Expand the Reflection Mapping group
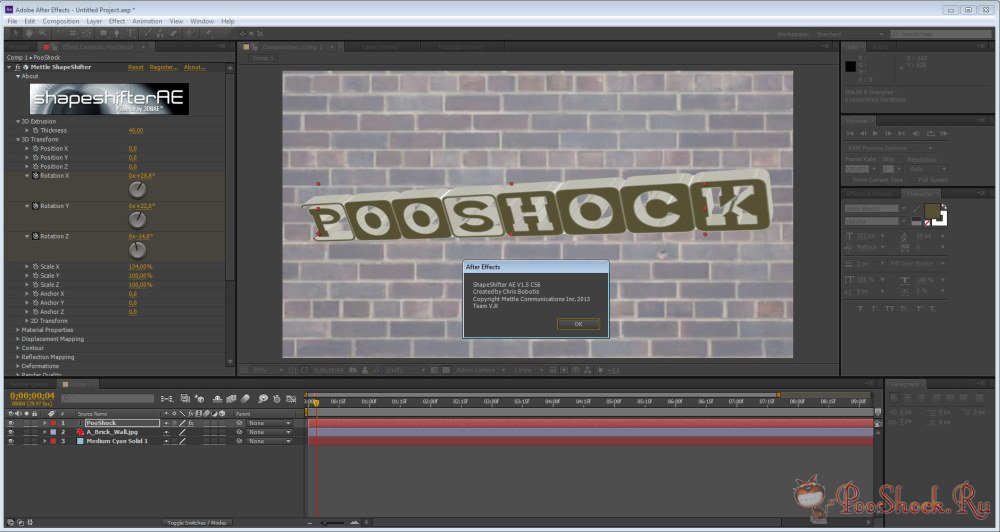Image resolution: width=1000 pixels, height=532 pixels. pos(18,357)
